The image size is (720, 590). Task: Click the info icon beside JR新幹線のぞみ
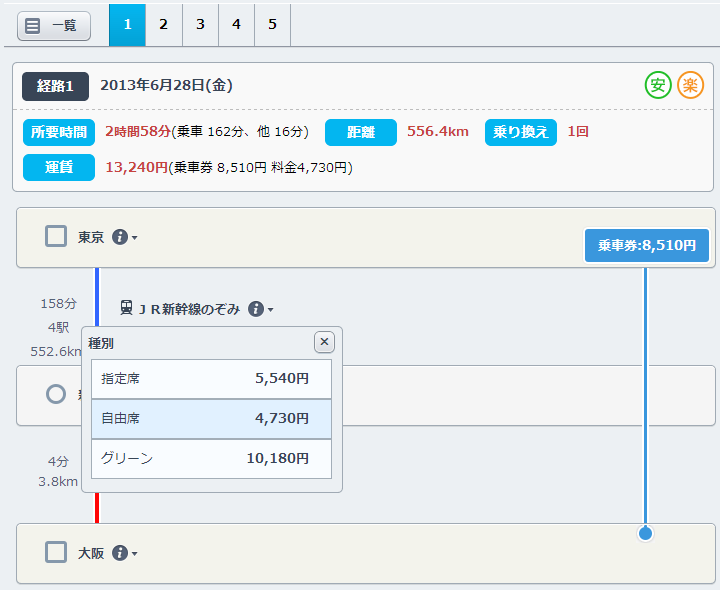pos(256,309)
